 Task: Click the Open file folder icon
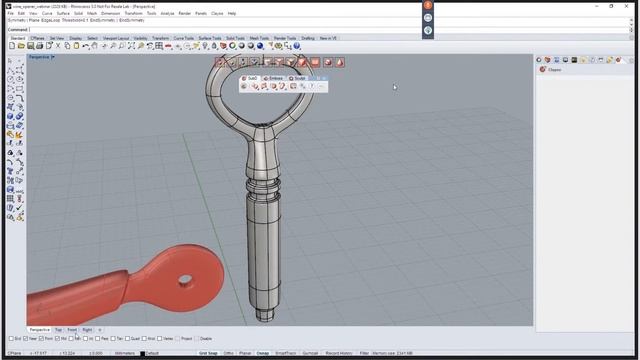pos(21,46)
